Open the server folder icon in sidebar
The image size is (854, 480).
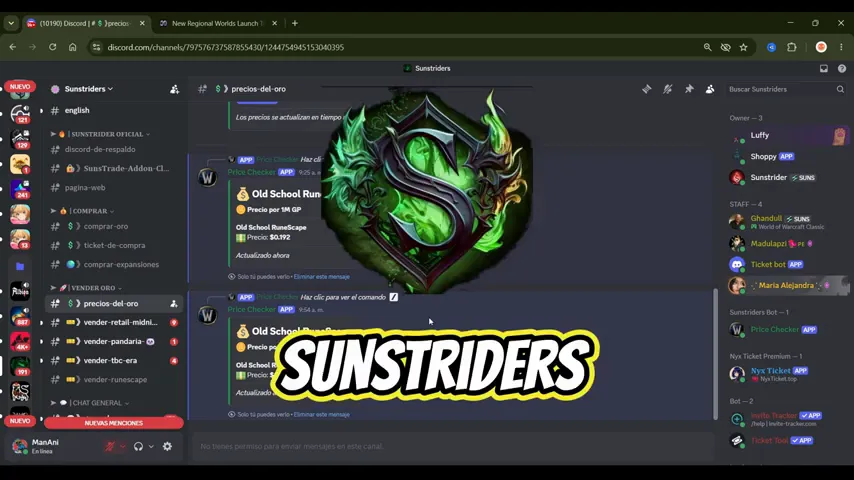pyautogui.click(x=20, y=266)
